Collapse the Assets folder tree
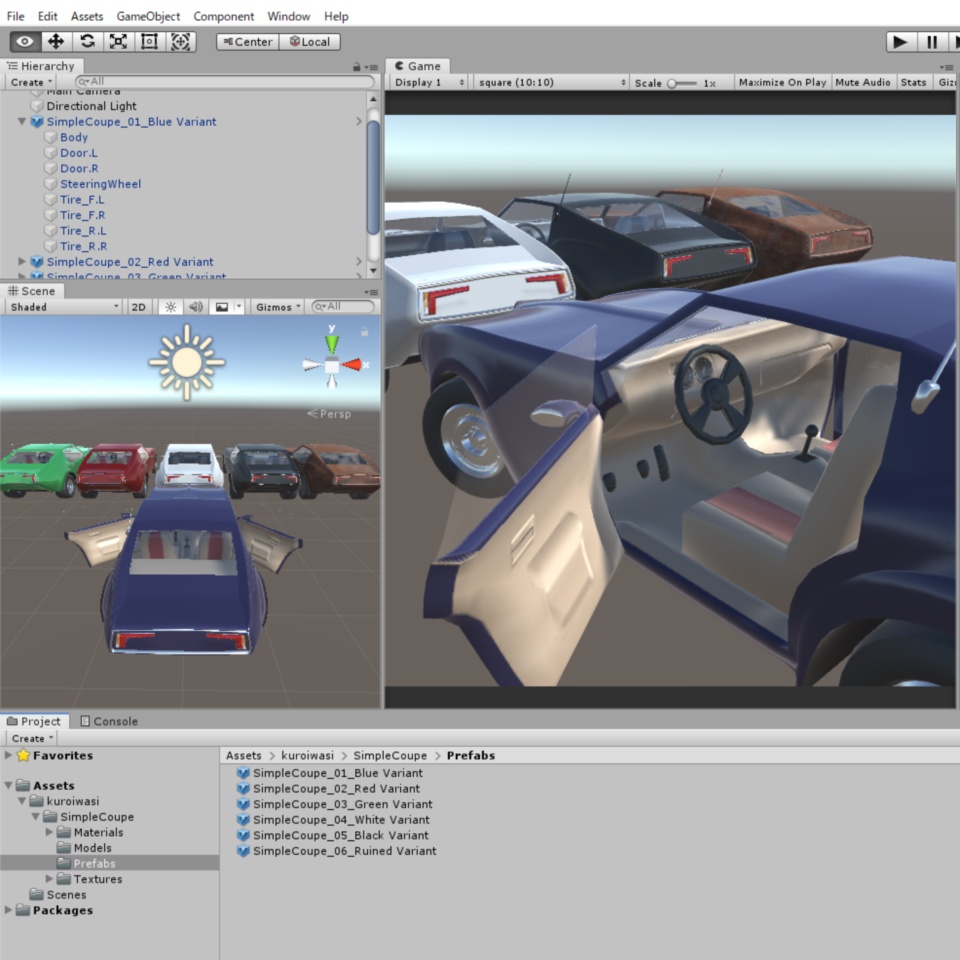This screenshot has height=960, width=960. (x=9, y=786)
